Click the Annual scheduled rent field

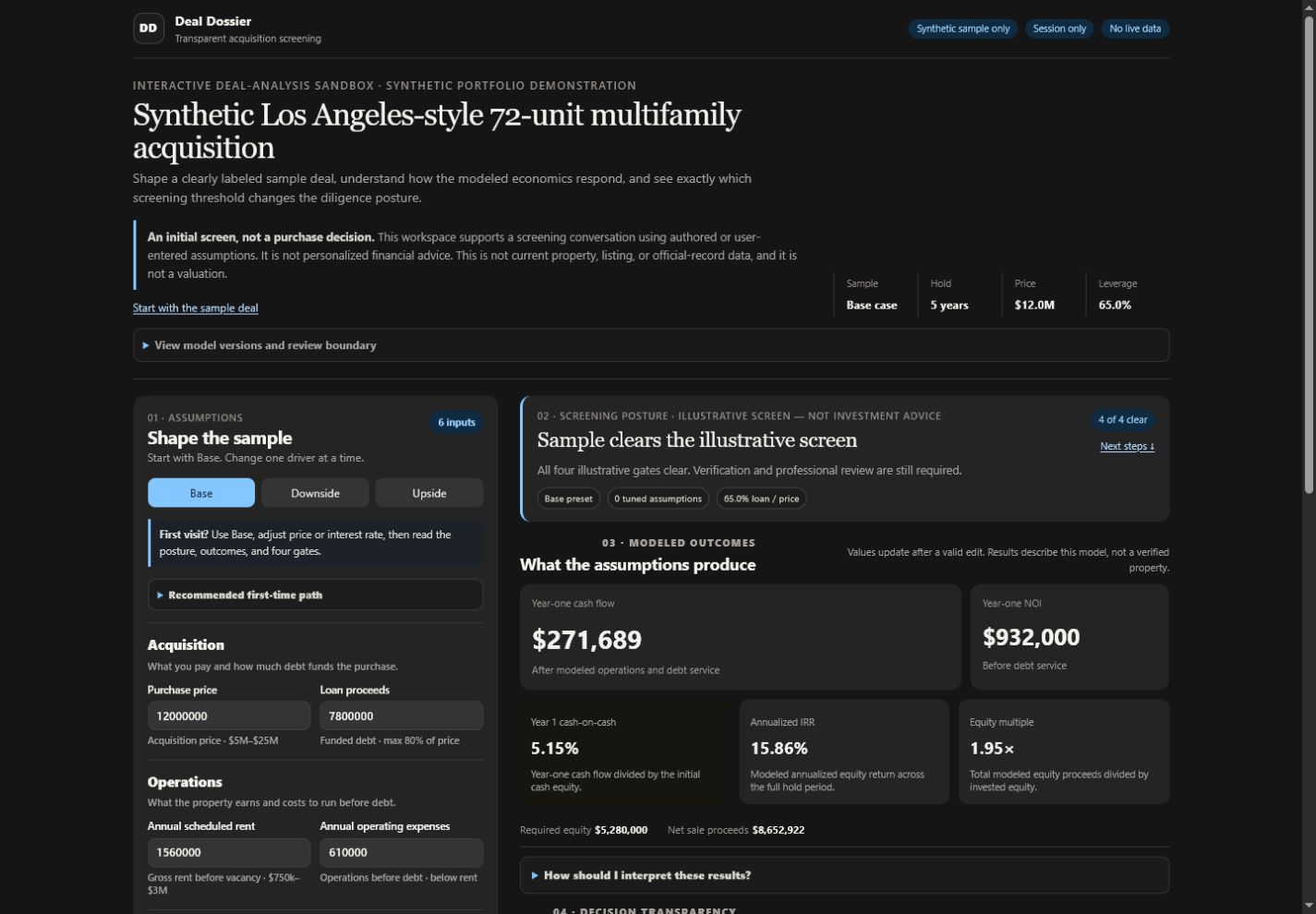(229, 852)
